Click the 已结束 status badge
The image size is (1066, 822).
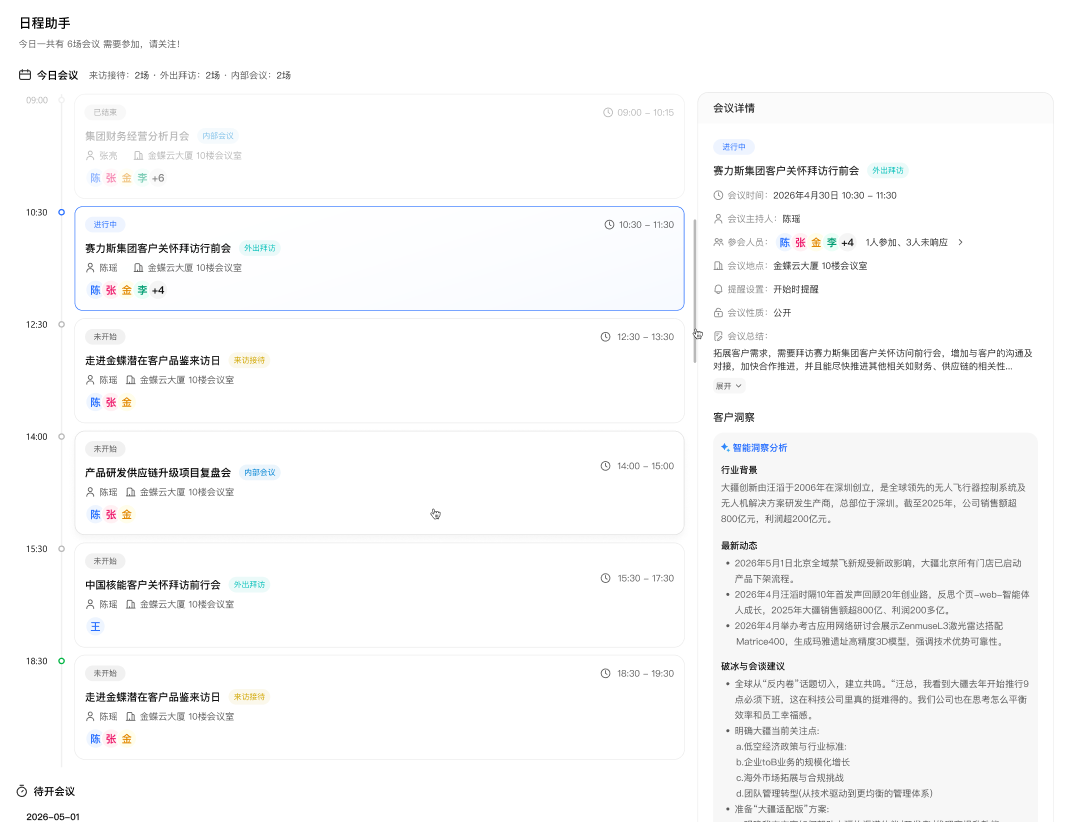pyautogui.click(x=105, y=112)
